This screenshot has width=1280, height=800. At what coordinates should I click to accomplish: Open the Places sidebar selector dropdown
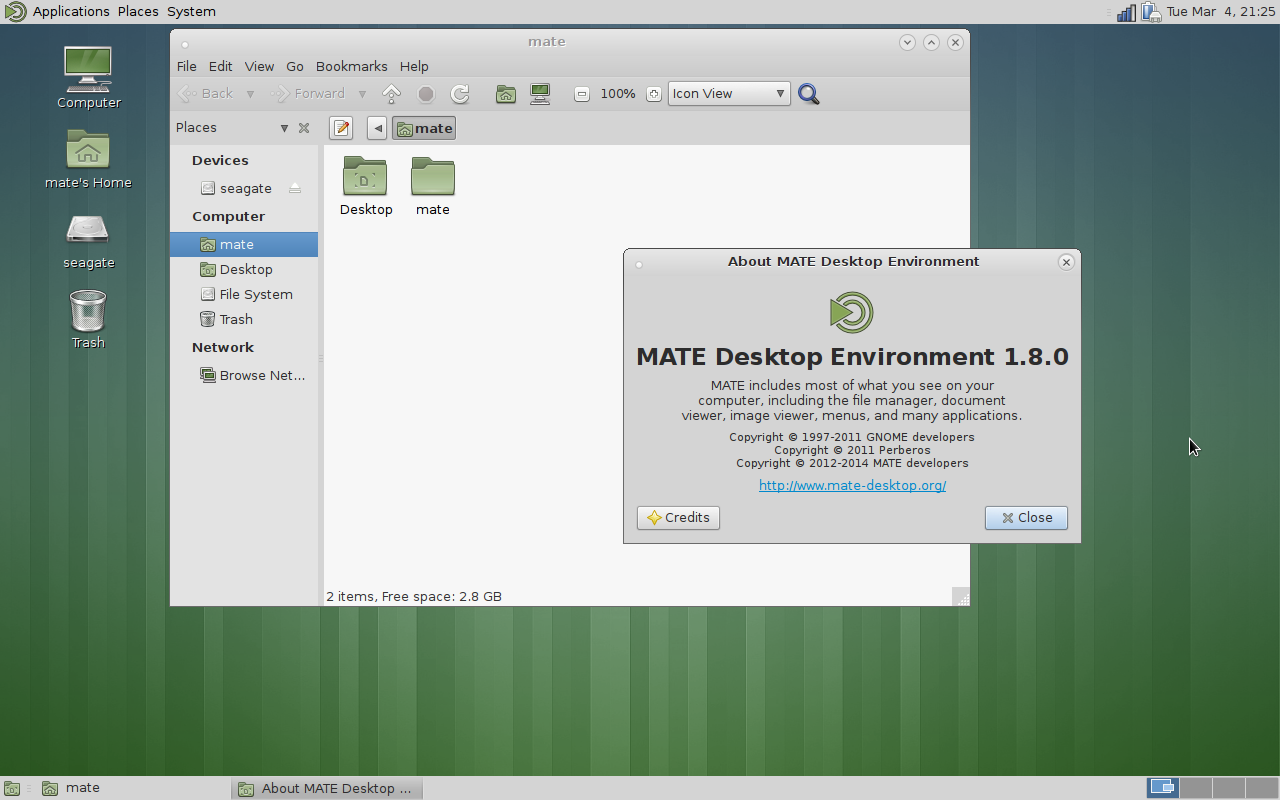point(284,127)
